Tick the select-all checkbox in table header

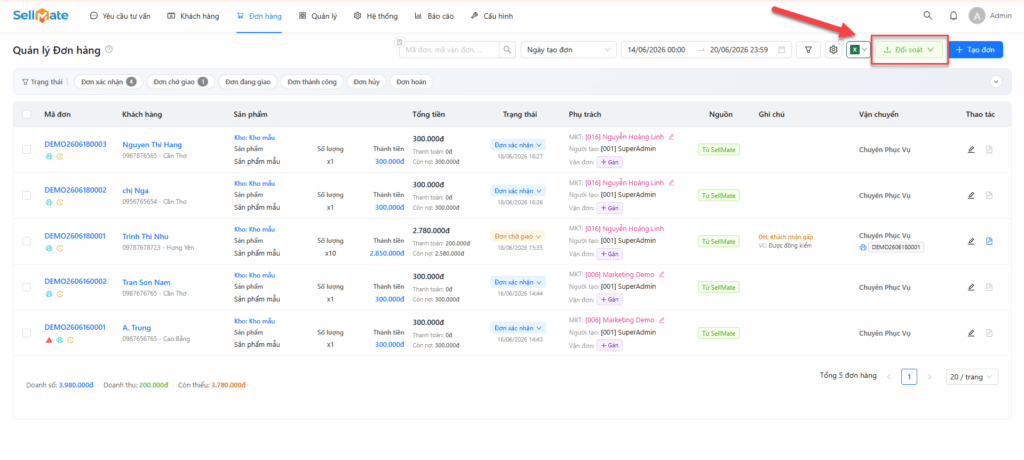click(27, 114)
